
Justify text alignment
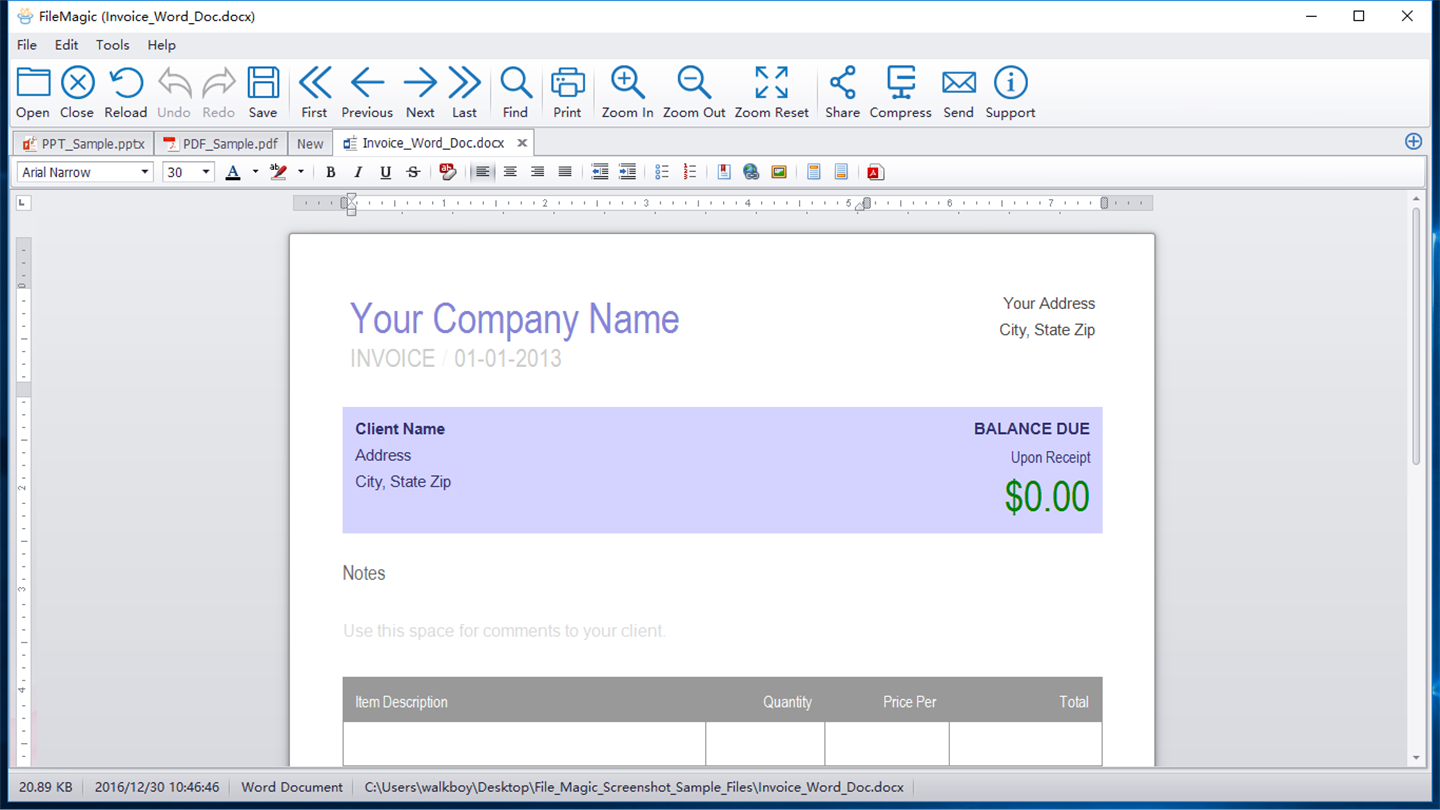[565, 172]
